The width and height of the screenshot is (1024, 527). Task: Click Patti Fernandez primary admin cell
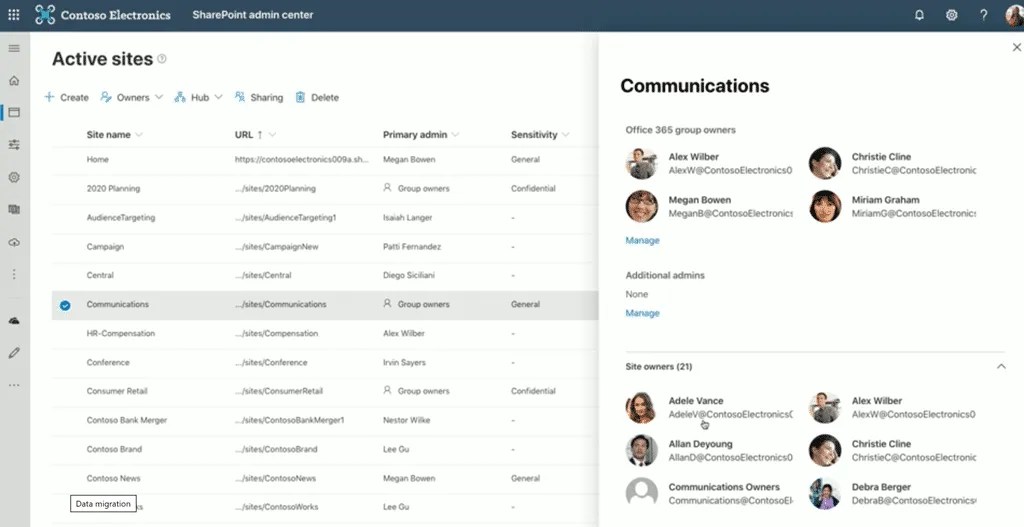412,247
